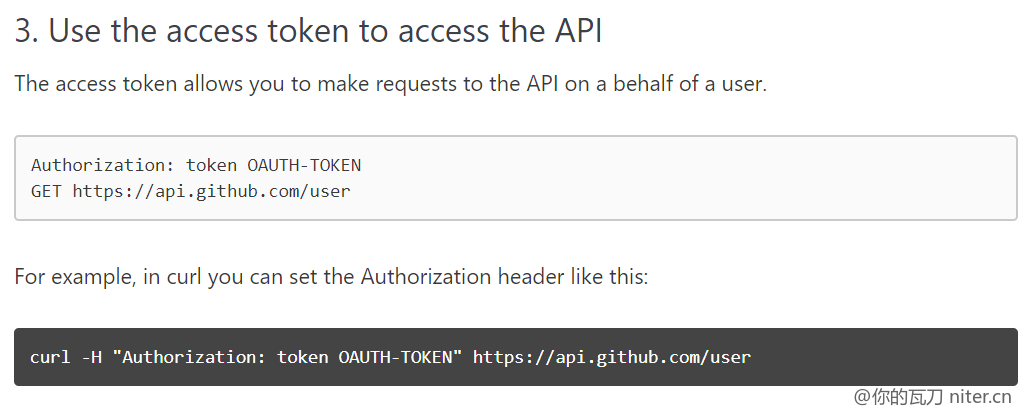This screenshot has width=1033, height=418.
Task: Open the URL on the GET line
Action: coord(211,190)
